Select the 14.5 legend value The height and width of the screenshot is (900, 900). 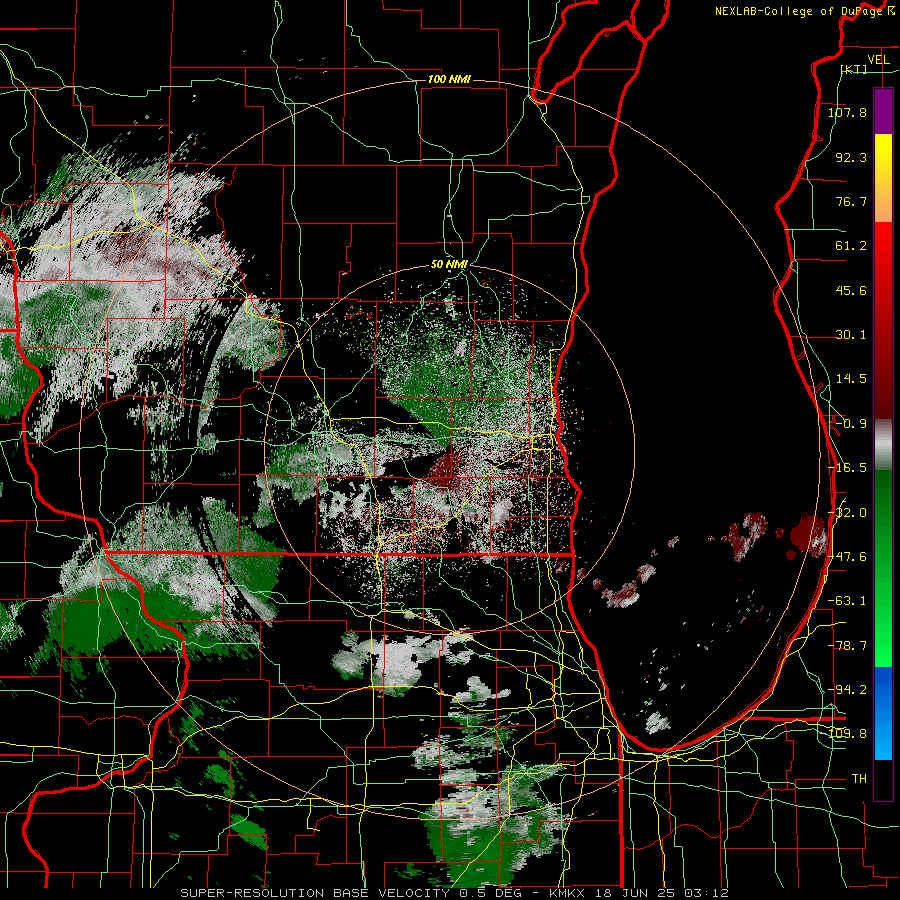(851, 378)
